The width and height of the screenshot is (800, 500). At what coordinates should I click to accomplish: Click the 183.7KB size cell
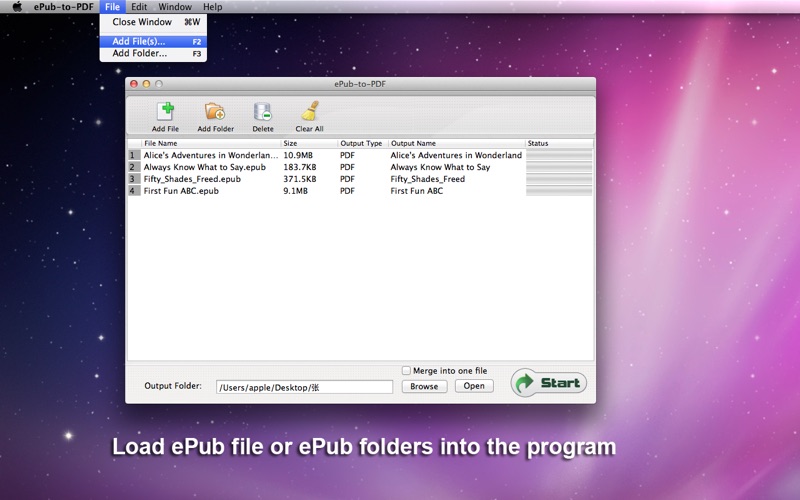tap(300, 167)
